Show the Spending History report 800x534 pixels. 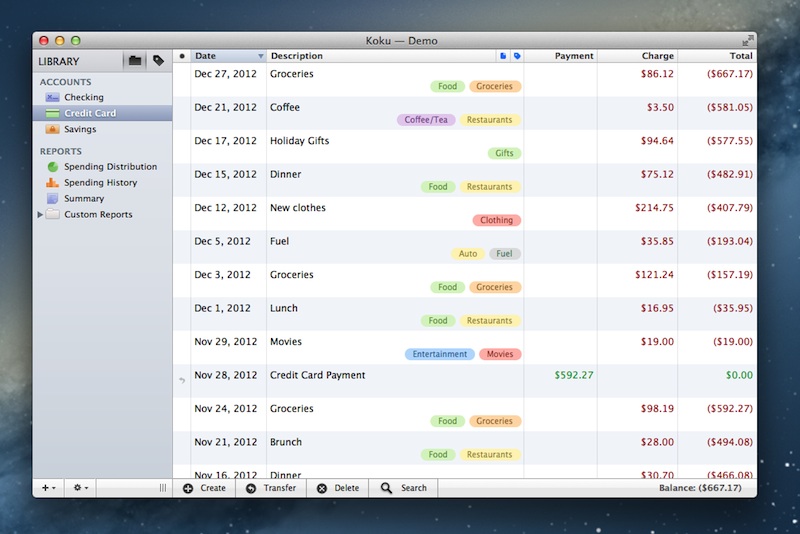coord(100,183)
